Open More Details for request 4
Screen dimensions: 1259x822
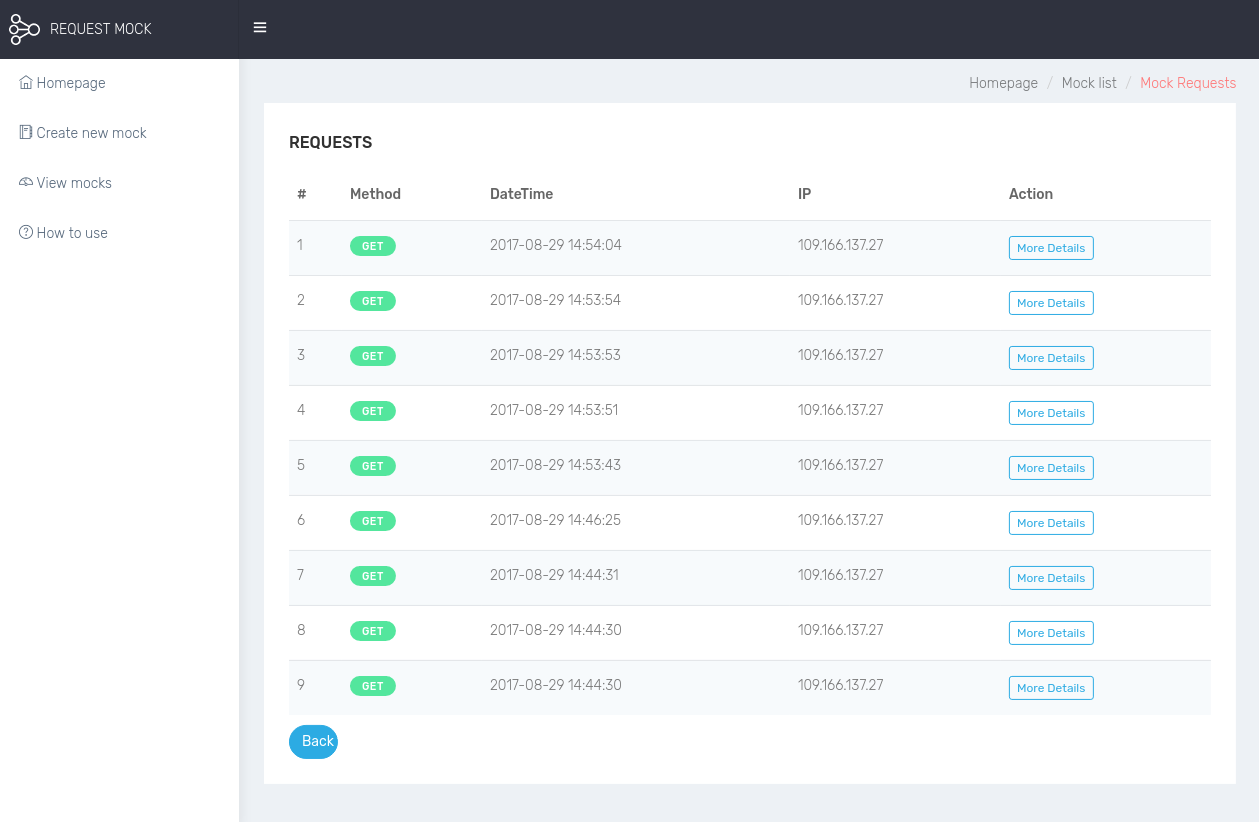(x=1051, y=413)
